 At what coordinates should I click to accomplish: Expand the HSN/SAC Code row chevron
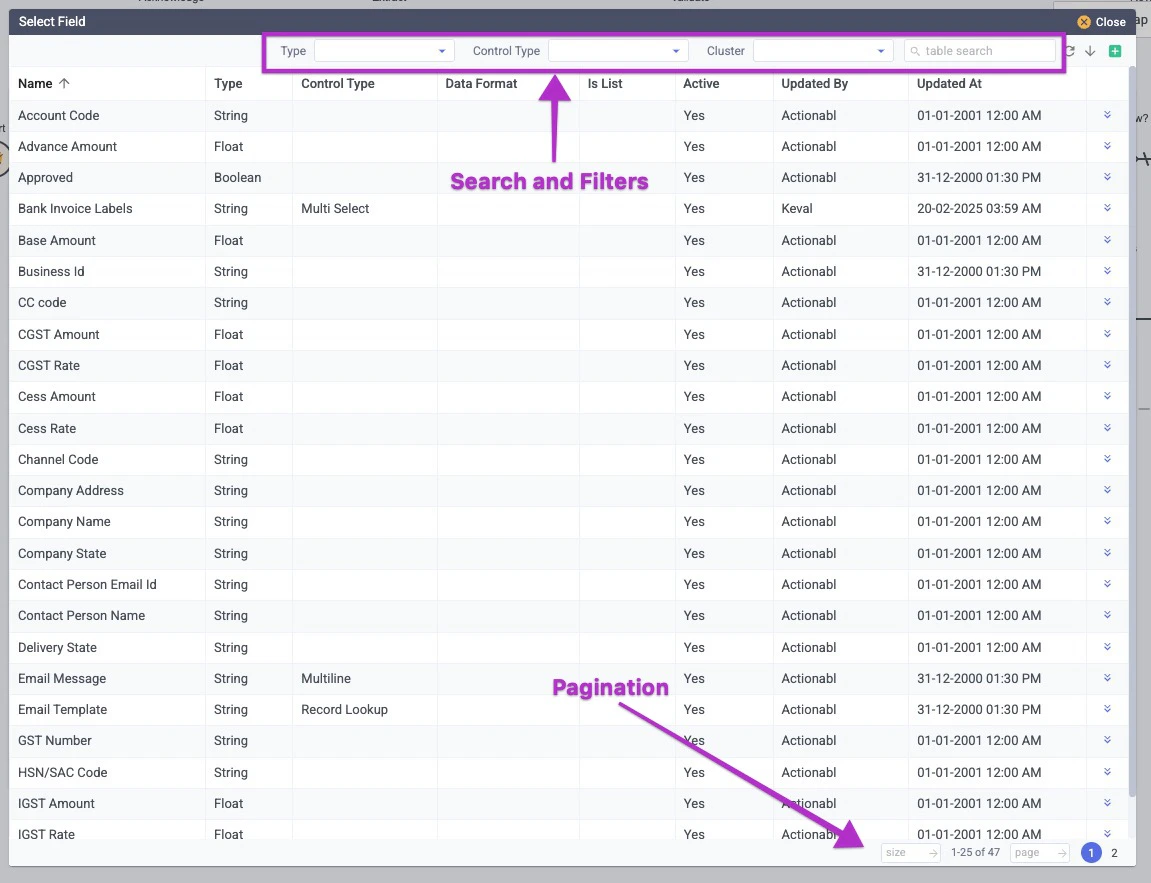click(1107, 771)
